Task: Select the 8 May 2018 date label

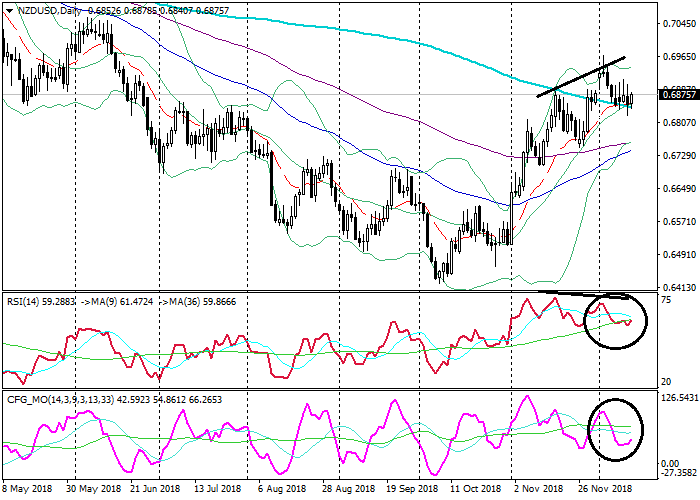Action: pyautogui.click(x=28, y=489)
